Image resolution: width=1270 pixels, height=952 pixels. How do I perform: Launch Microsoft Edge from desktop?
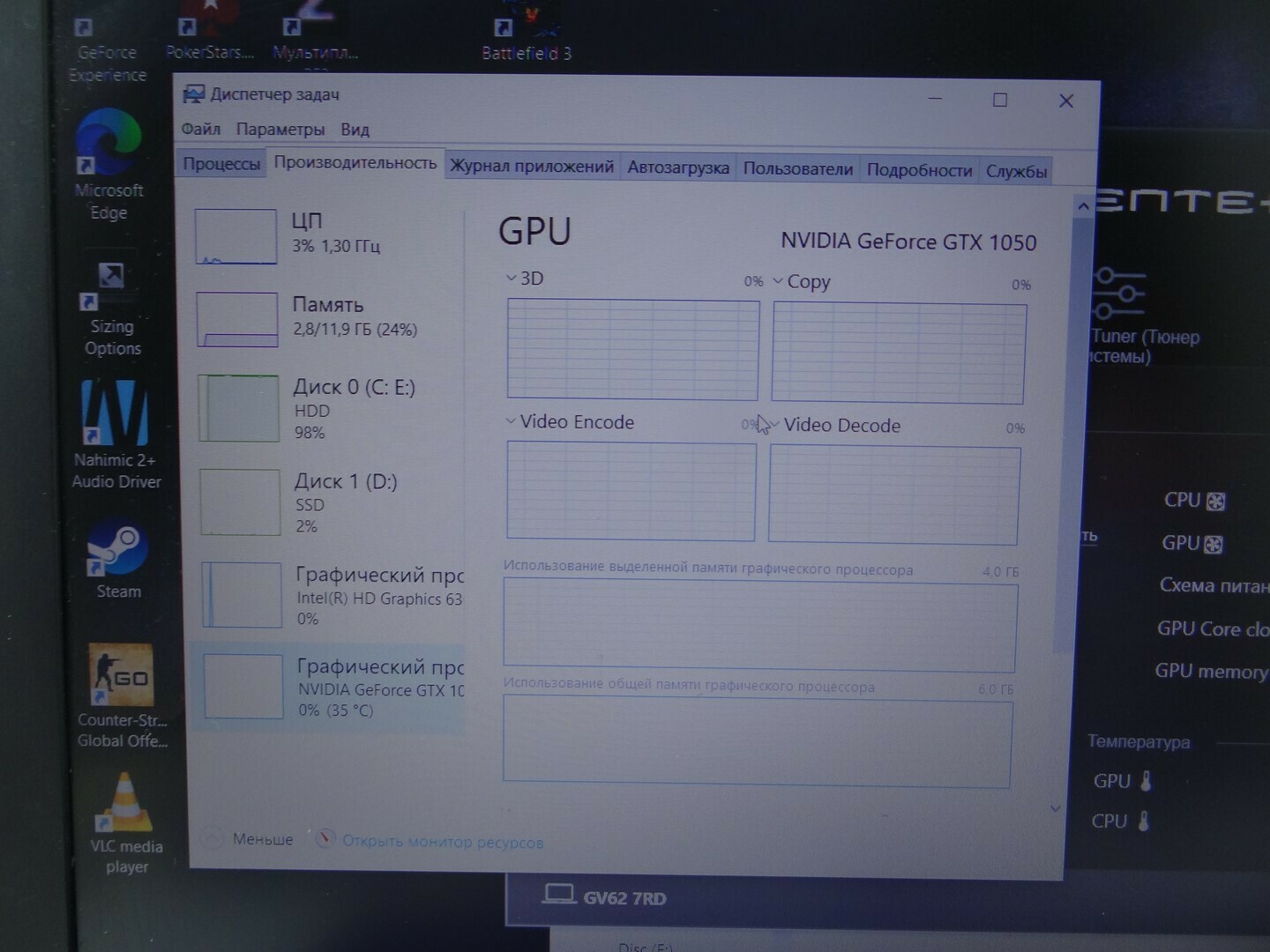(108, 165)
